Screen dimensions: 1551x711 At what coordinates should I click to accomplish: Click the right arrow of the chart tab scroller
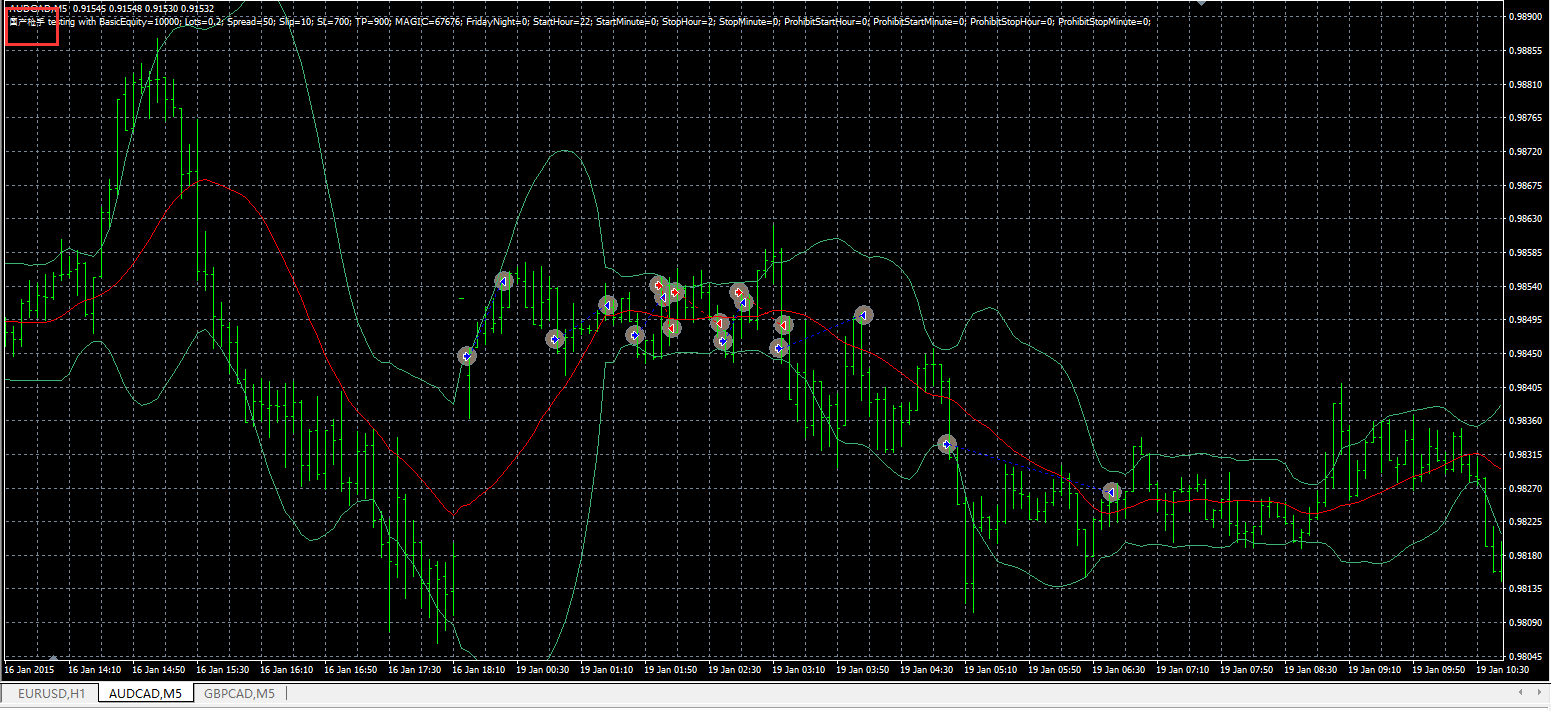(x=1539, y=693)
